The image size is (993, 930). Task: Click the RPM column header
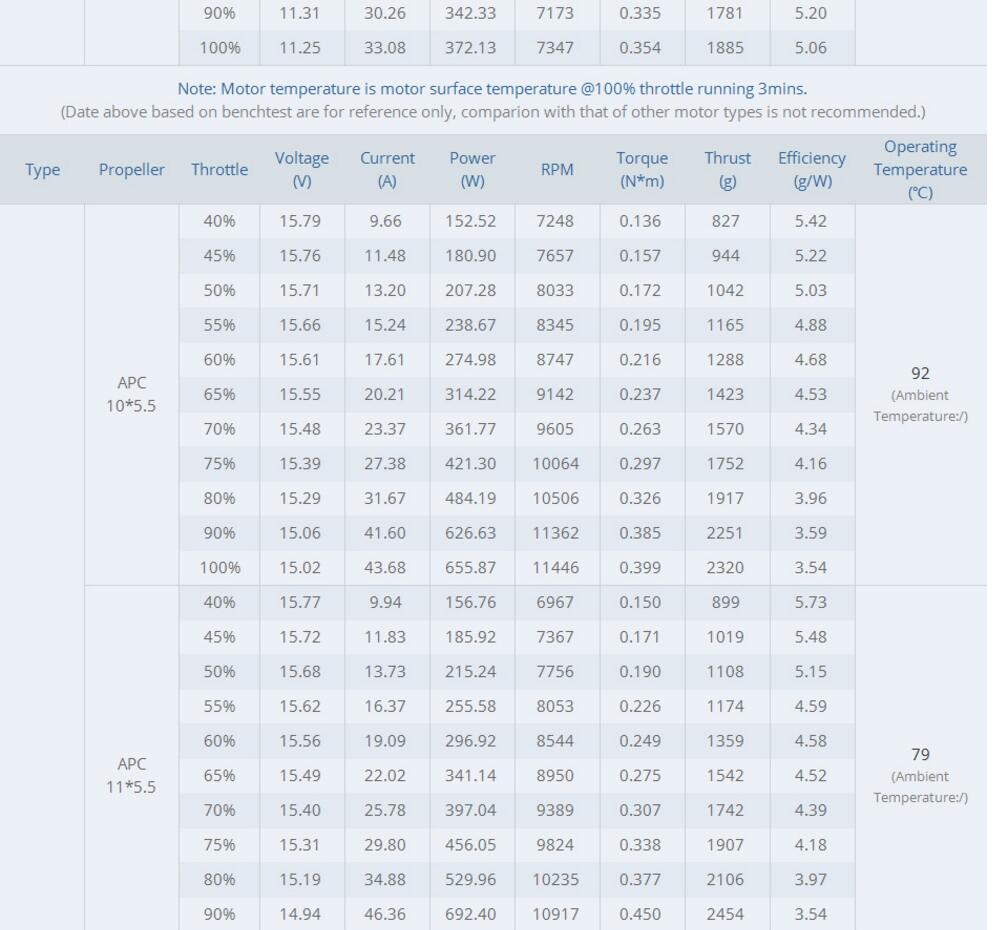coord(556,170)
